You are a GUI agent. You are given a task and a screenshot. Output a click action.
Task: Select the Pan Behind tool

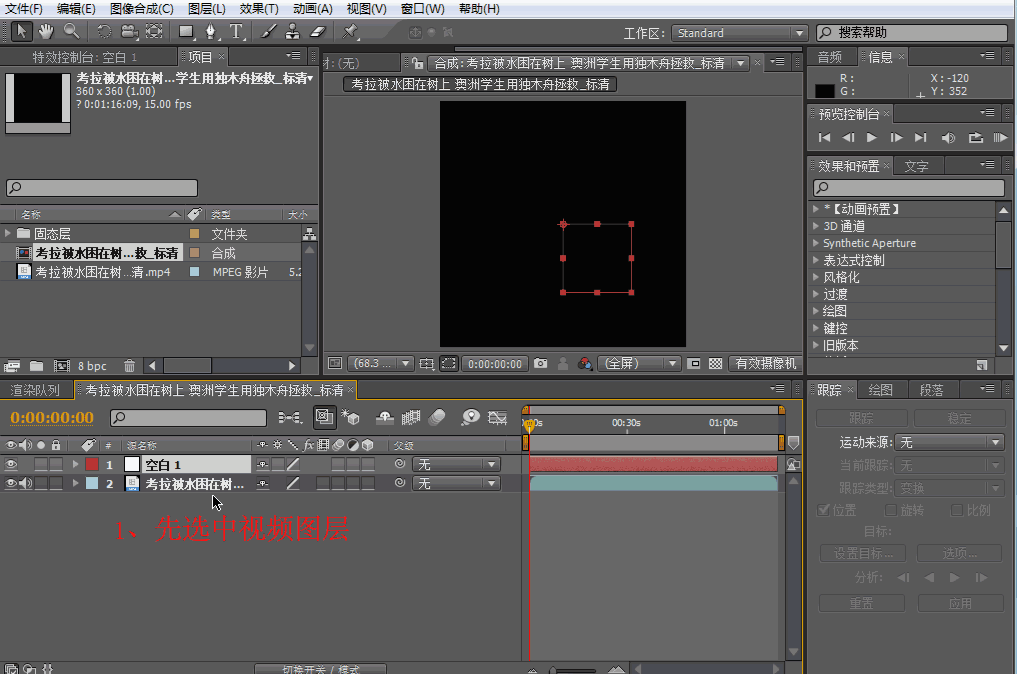point(154,31)
